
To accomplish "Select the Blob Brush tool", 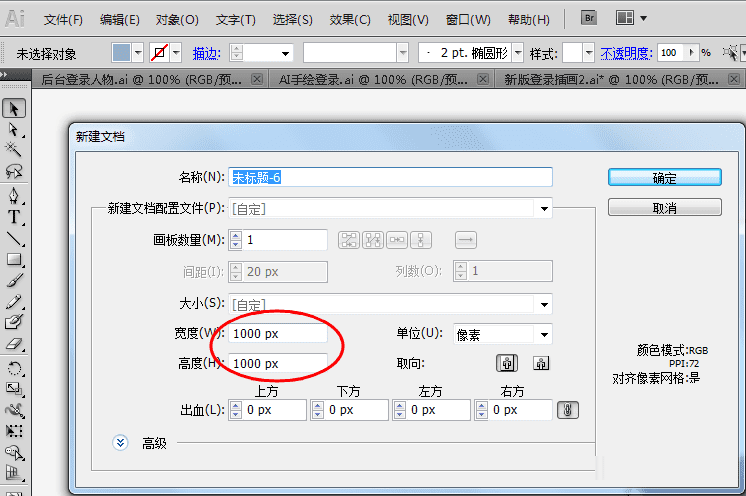I will click(x=14, y=322).
